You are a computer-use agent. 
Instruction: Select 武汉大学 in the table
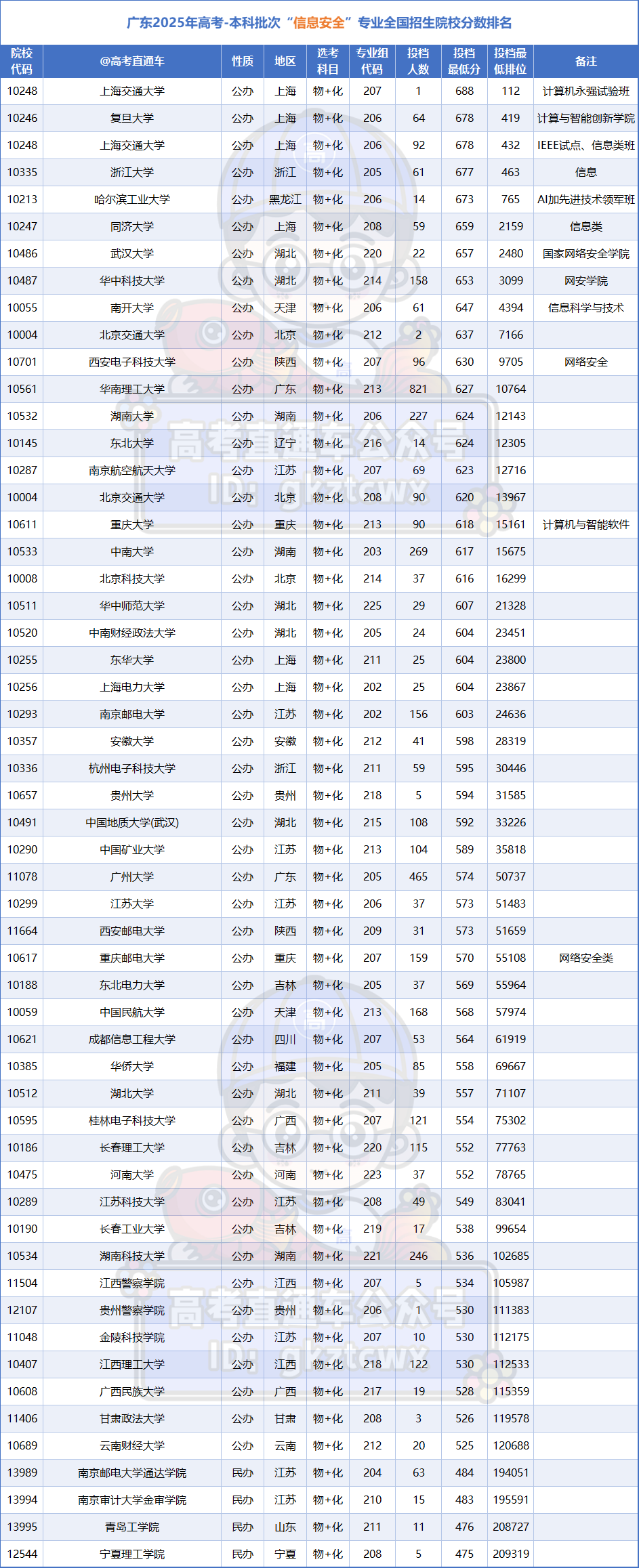tap(132, 253)
